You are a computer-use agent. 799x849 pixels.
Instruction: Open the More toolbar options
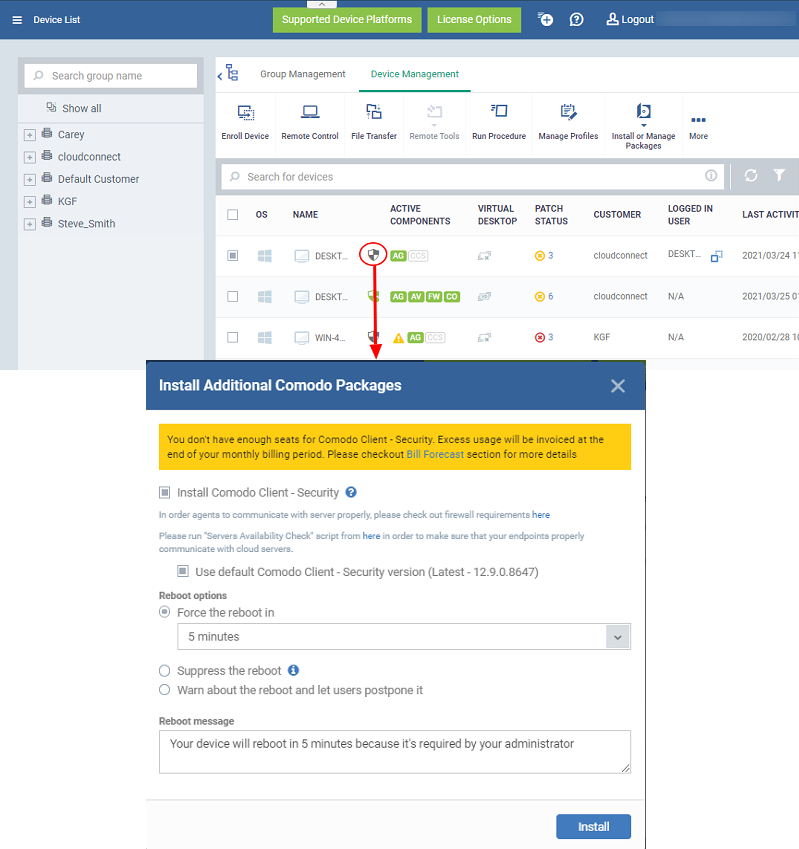698,127
